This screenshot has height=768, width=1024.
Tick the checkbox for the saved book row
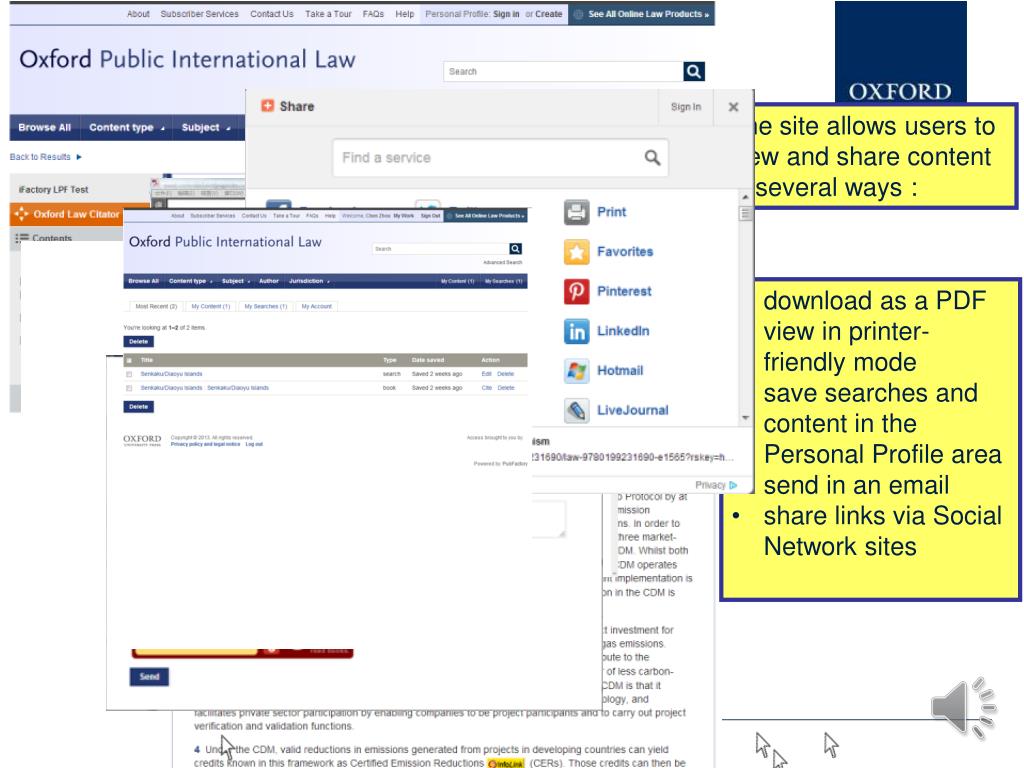129,388
